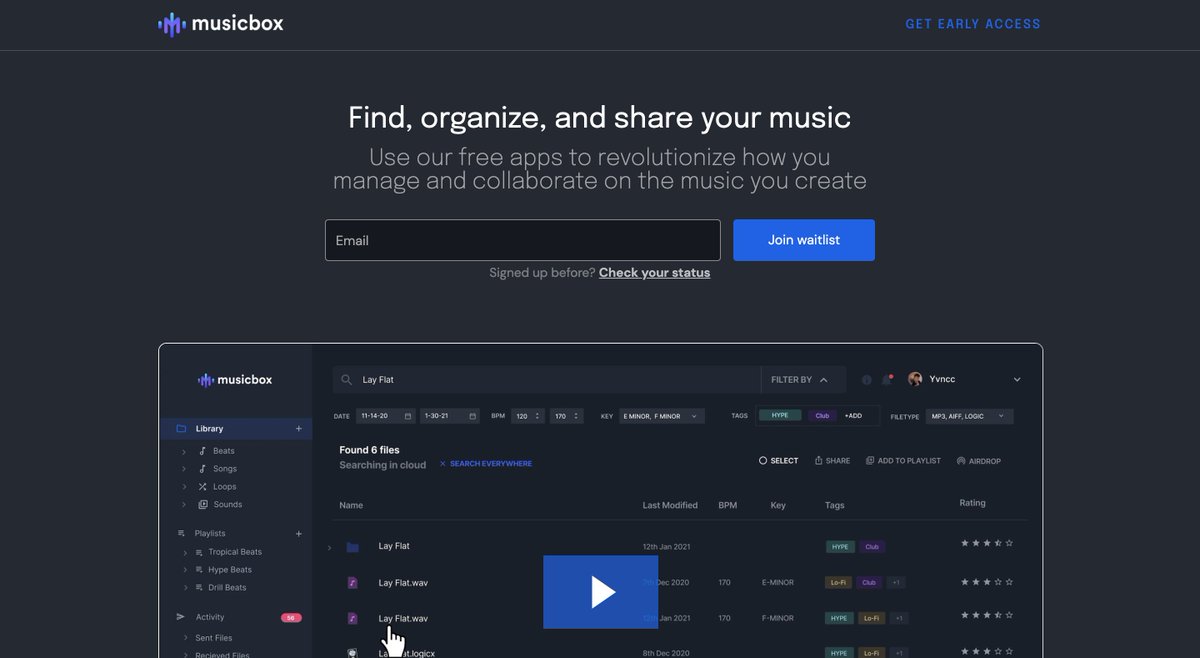Expand the Lay Flat folder row chevron

[x=330, y=548]
